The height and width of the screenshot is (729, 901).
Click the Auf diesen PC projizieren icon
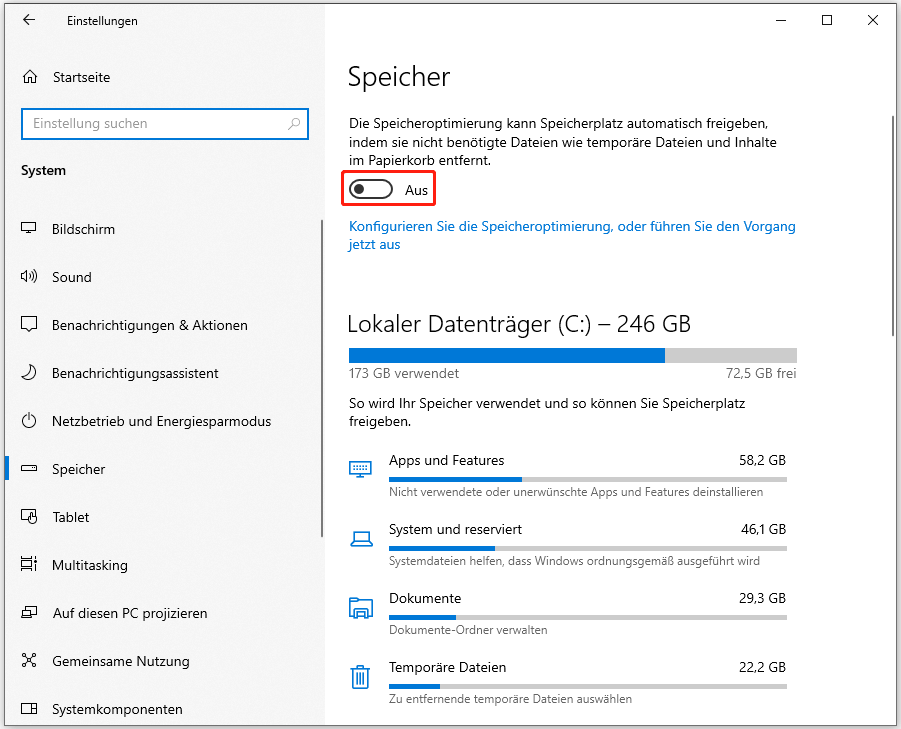[x=29, y=612]
